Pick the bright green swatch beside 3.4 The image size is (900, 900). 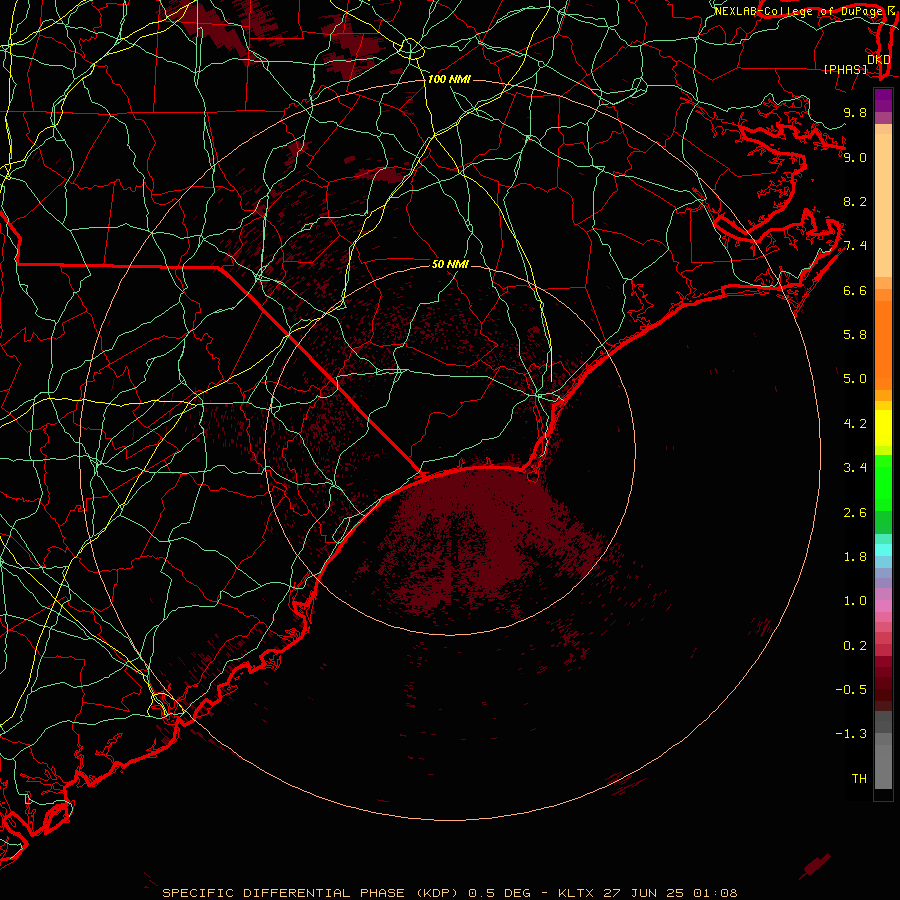(x=883, y=481)
